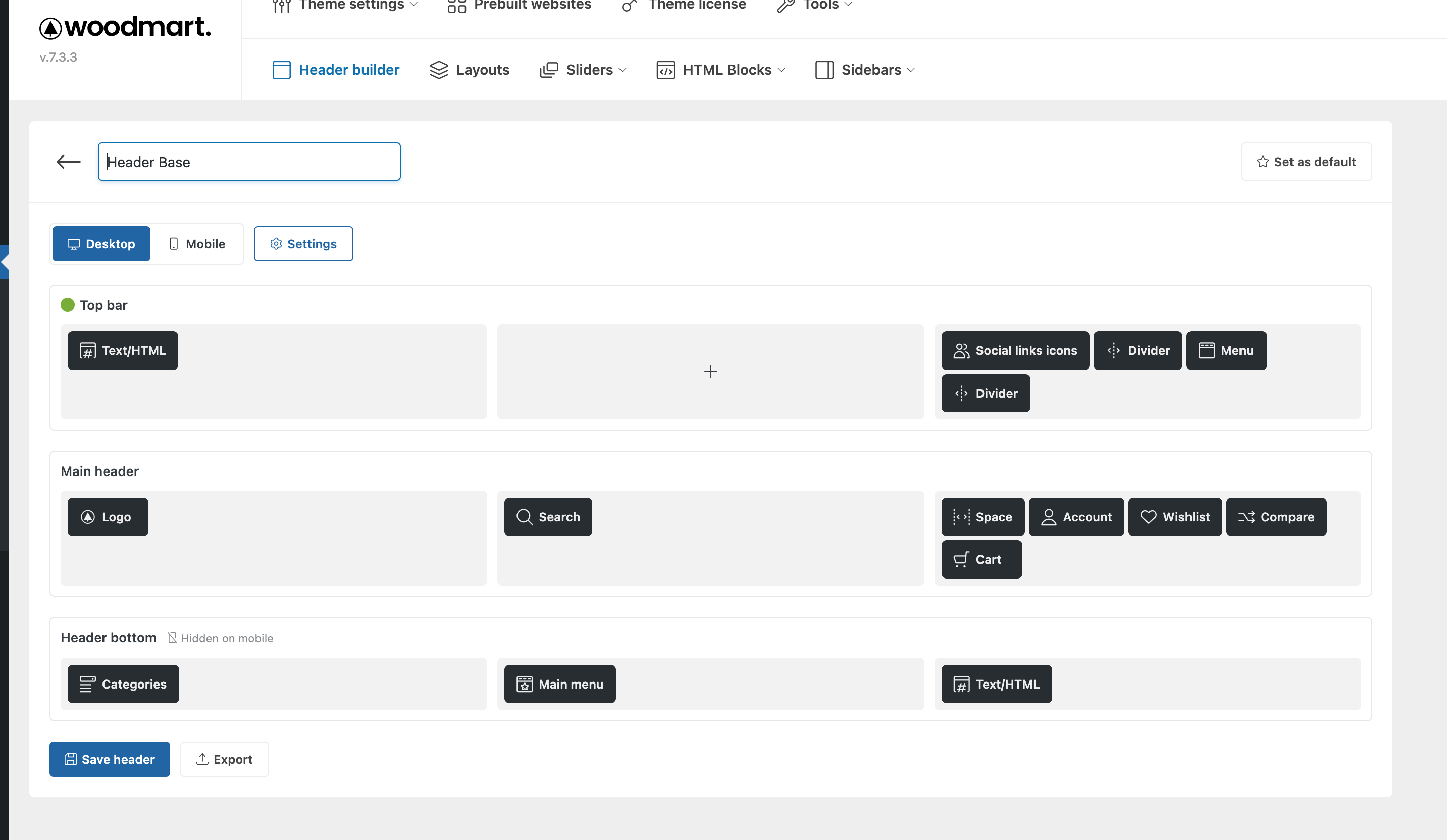Open the Social links icons element
This screenshot has width=1447, height=840.
point(1015,350)
